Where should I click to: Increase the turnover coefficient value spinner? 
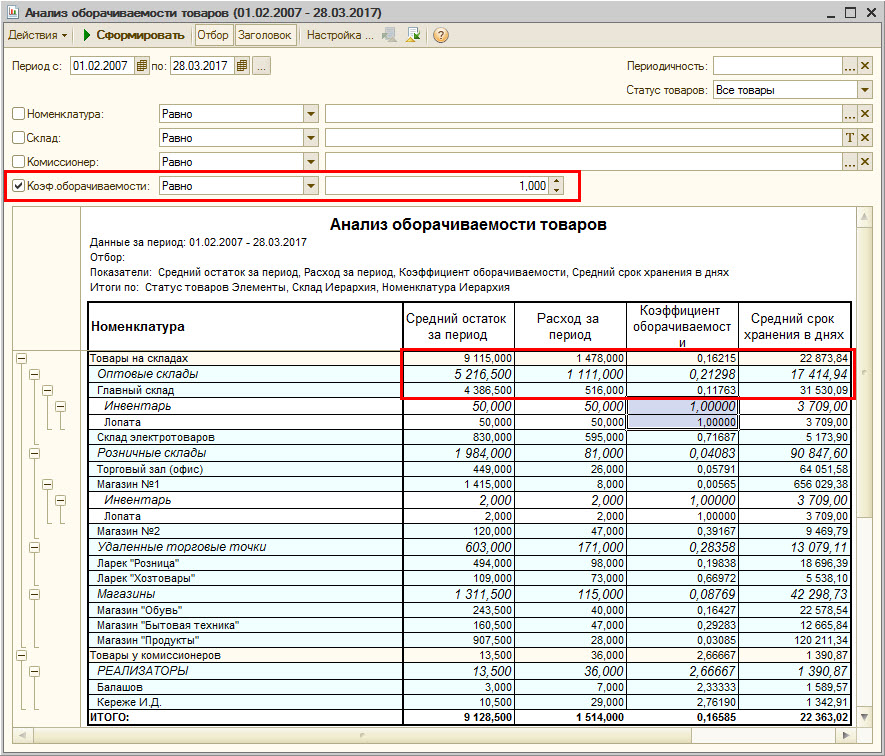[557, 182]
